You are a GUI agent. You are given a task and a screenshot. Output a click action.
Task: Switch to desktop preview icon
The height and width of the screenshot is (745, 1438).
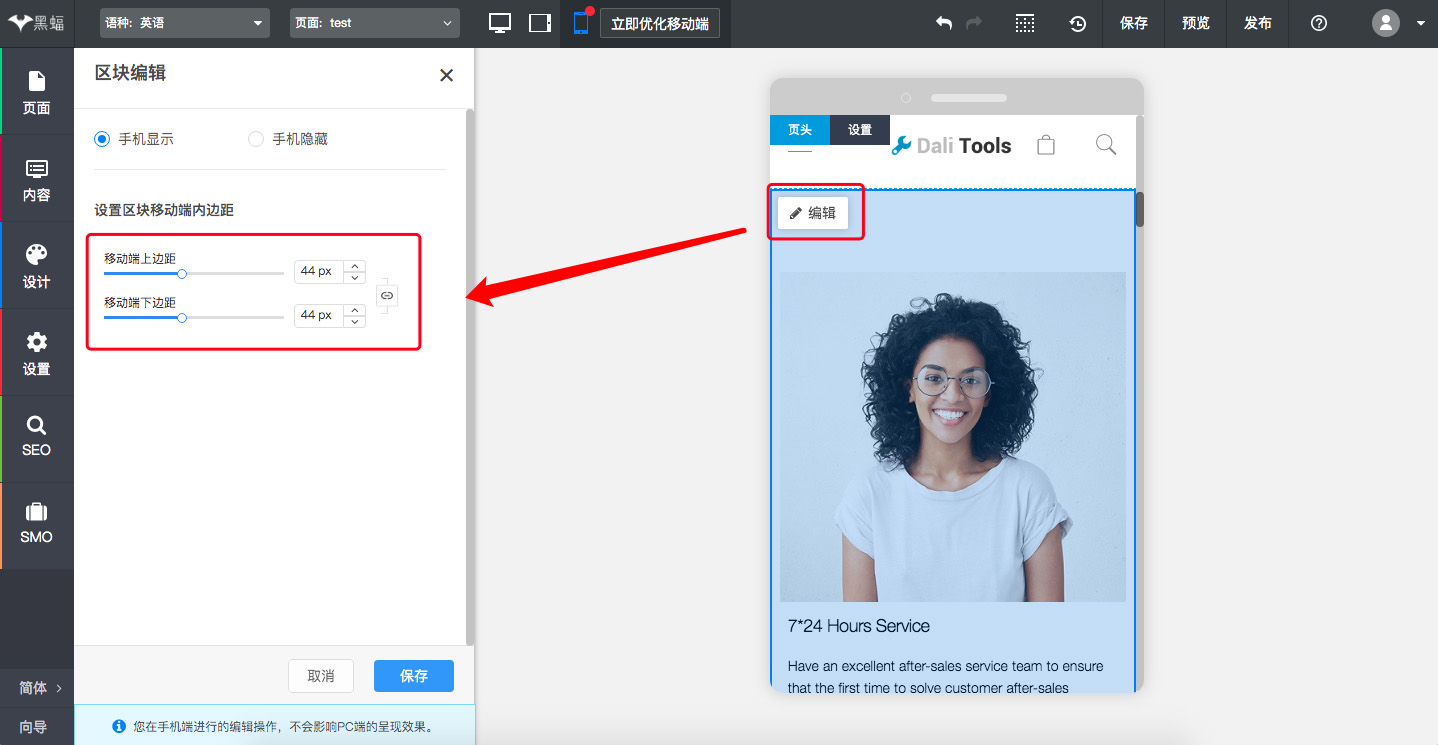[500, 23]
